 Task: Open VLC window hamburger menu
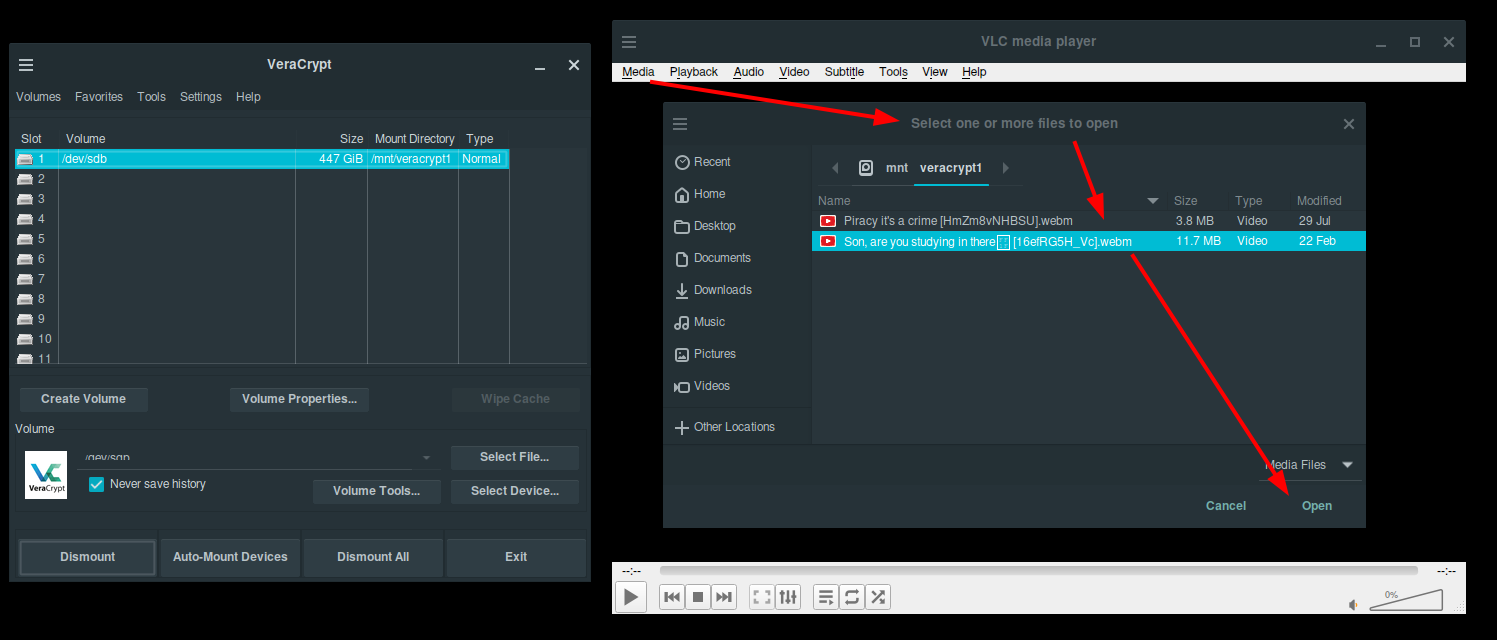tap(629, 42)
